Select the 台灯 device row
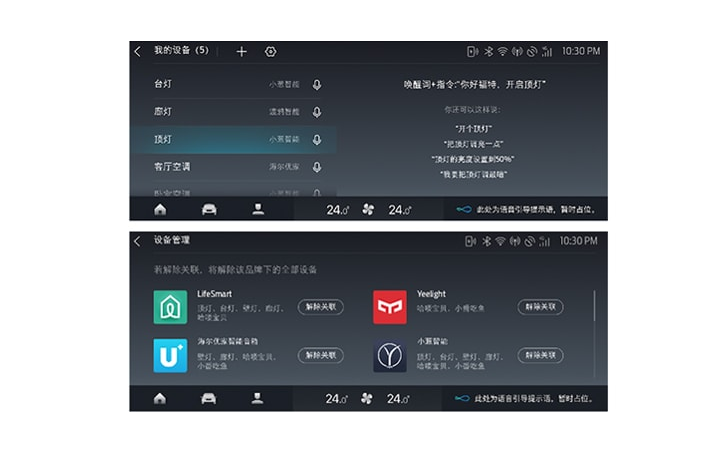The height and width of the screenshot is (472, 710). click(x=233, y=85)
